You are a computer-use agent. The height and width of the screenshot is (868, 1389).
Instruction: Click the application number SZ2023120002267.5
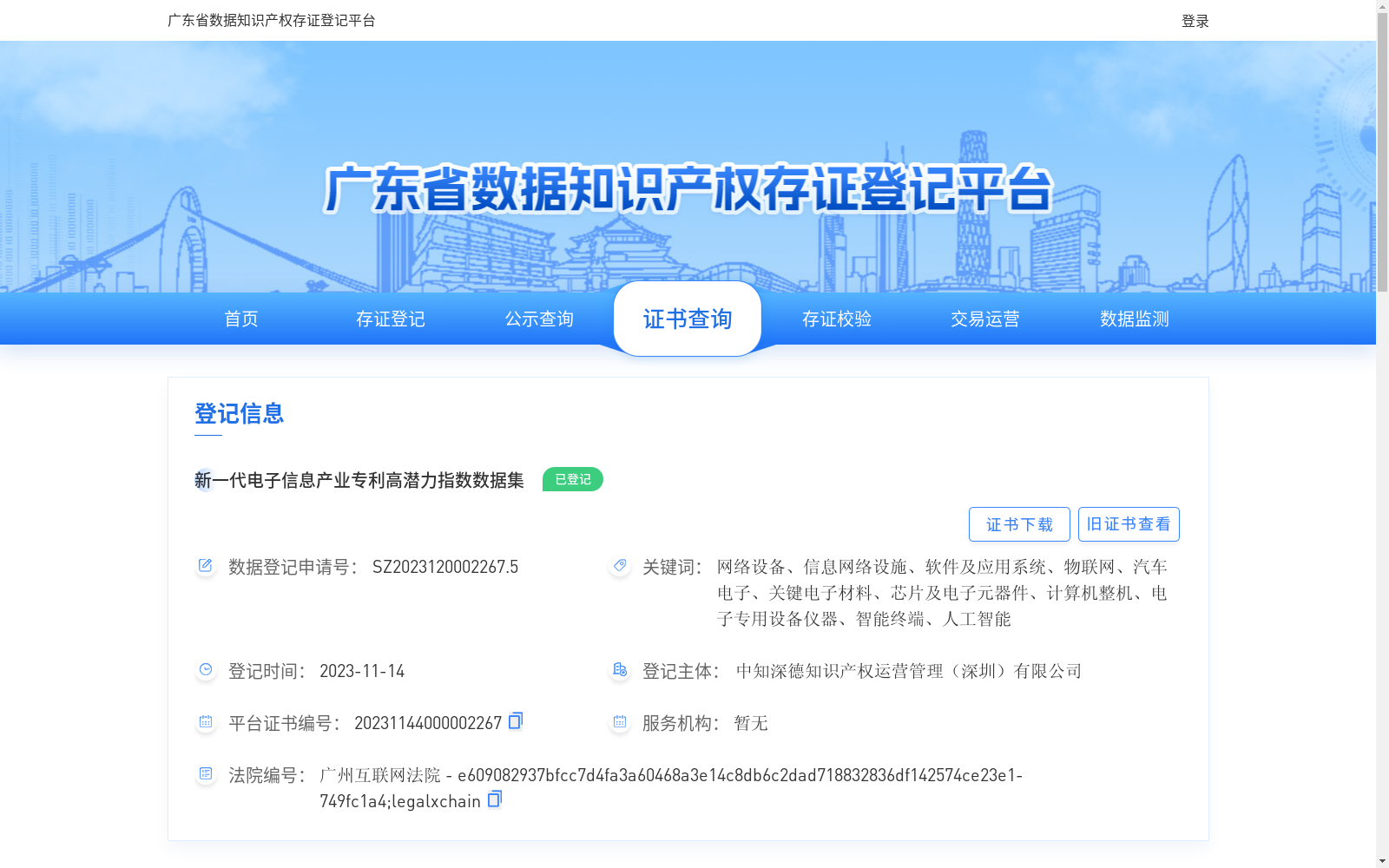click(x=445, y=567)
